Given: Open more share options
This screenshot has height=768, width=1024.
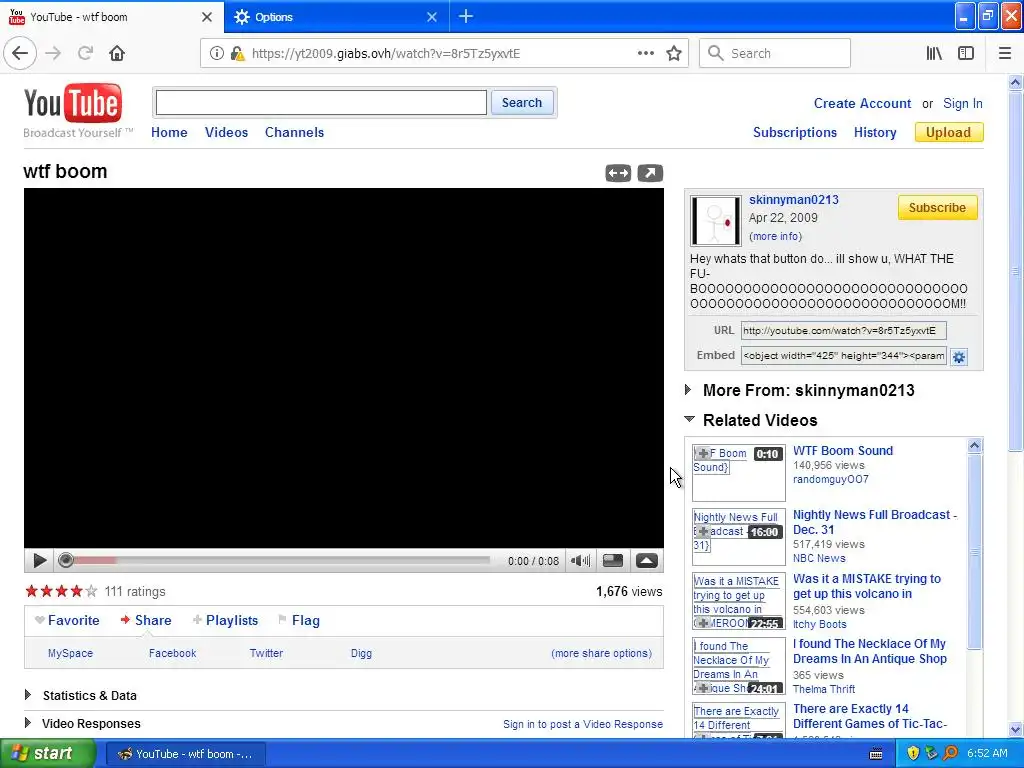Looking at the screenshot, I should tap(601, 653).
